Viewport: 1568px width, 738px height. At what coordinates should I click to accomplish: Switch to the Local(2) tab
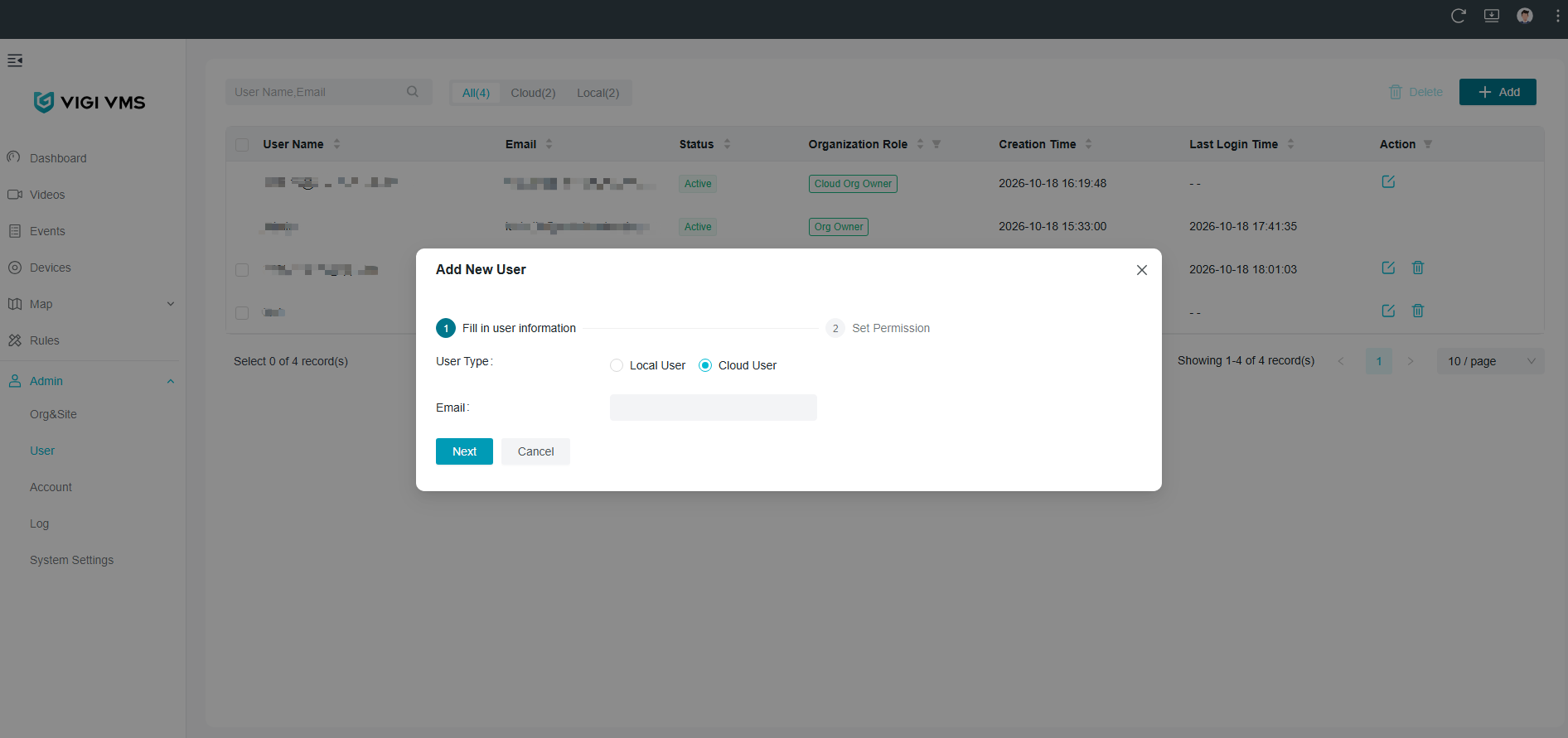[598, 93]
